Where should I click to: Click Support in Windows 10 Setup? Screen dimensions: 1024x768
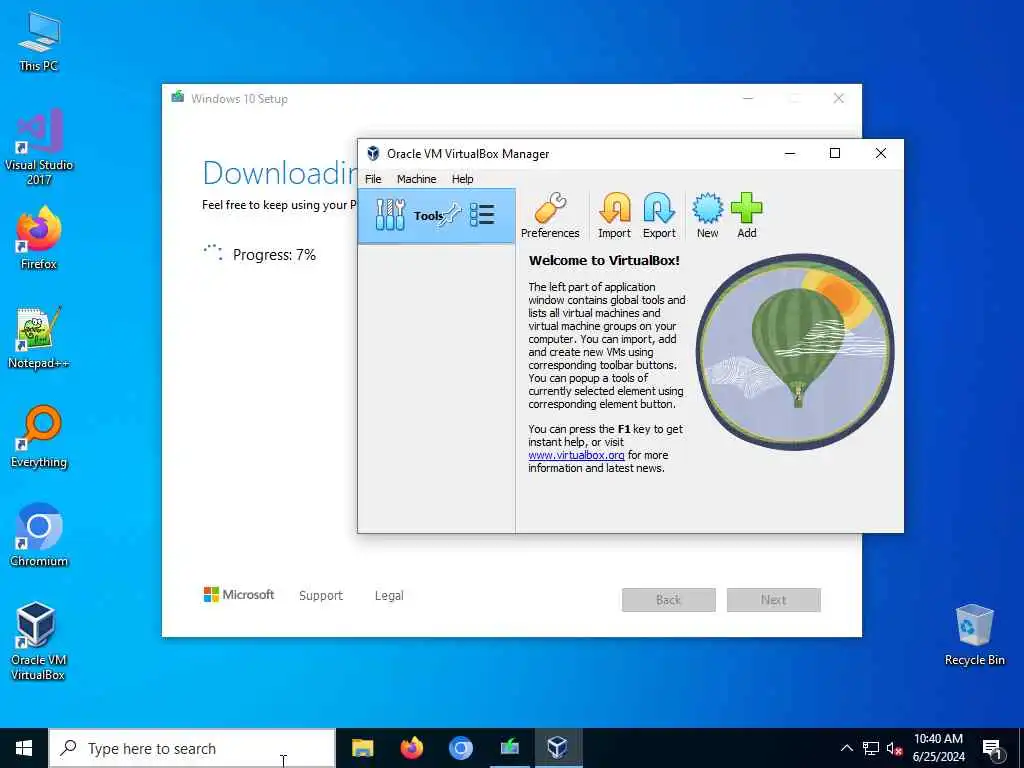click(x=321, y=596)
